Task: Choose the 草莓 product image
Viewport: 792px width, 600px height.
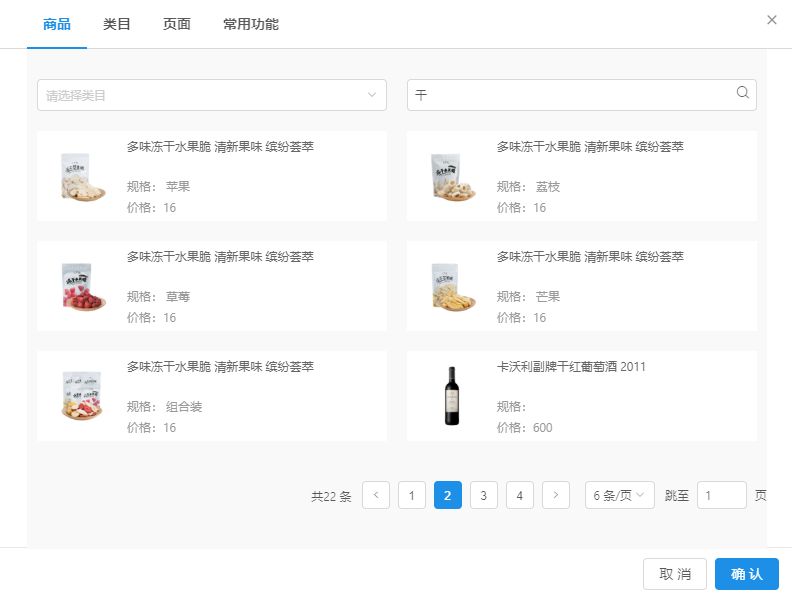Action: tap(82, 286)
